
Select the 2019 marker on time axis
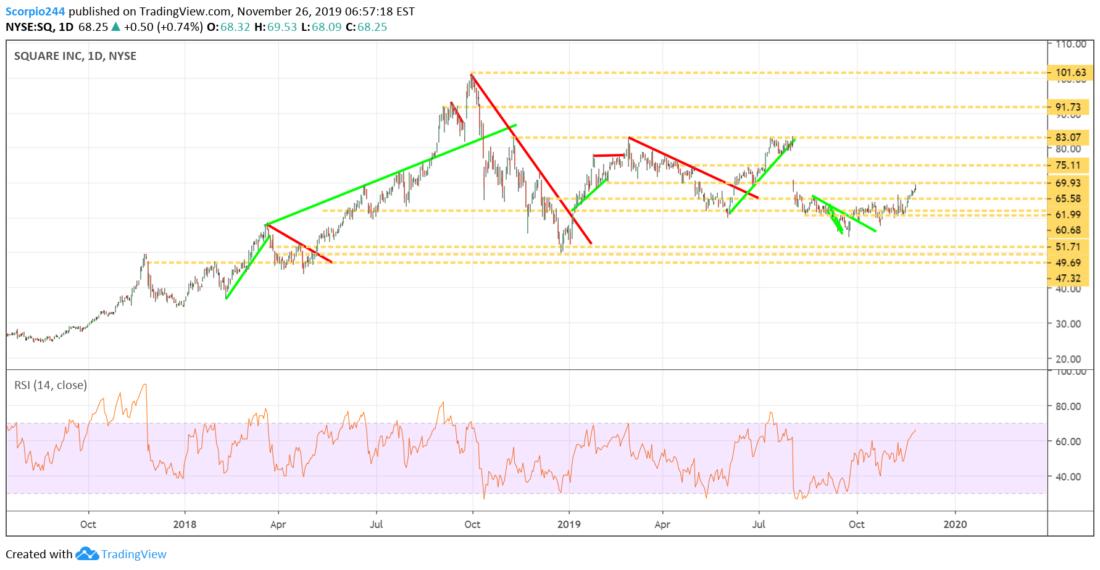(569, 524)
